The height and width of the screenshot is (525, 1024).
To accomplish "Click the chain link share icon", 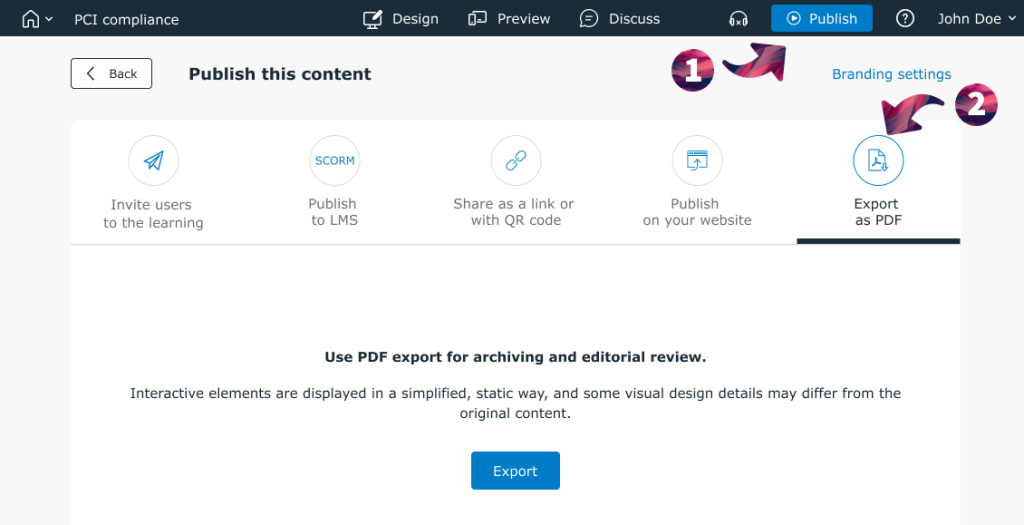I will tap(515, 161).
